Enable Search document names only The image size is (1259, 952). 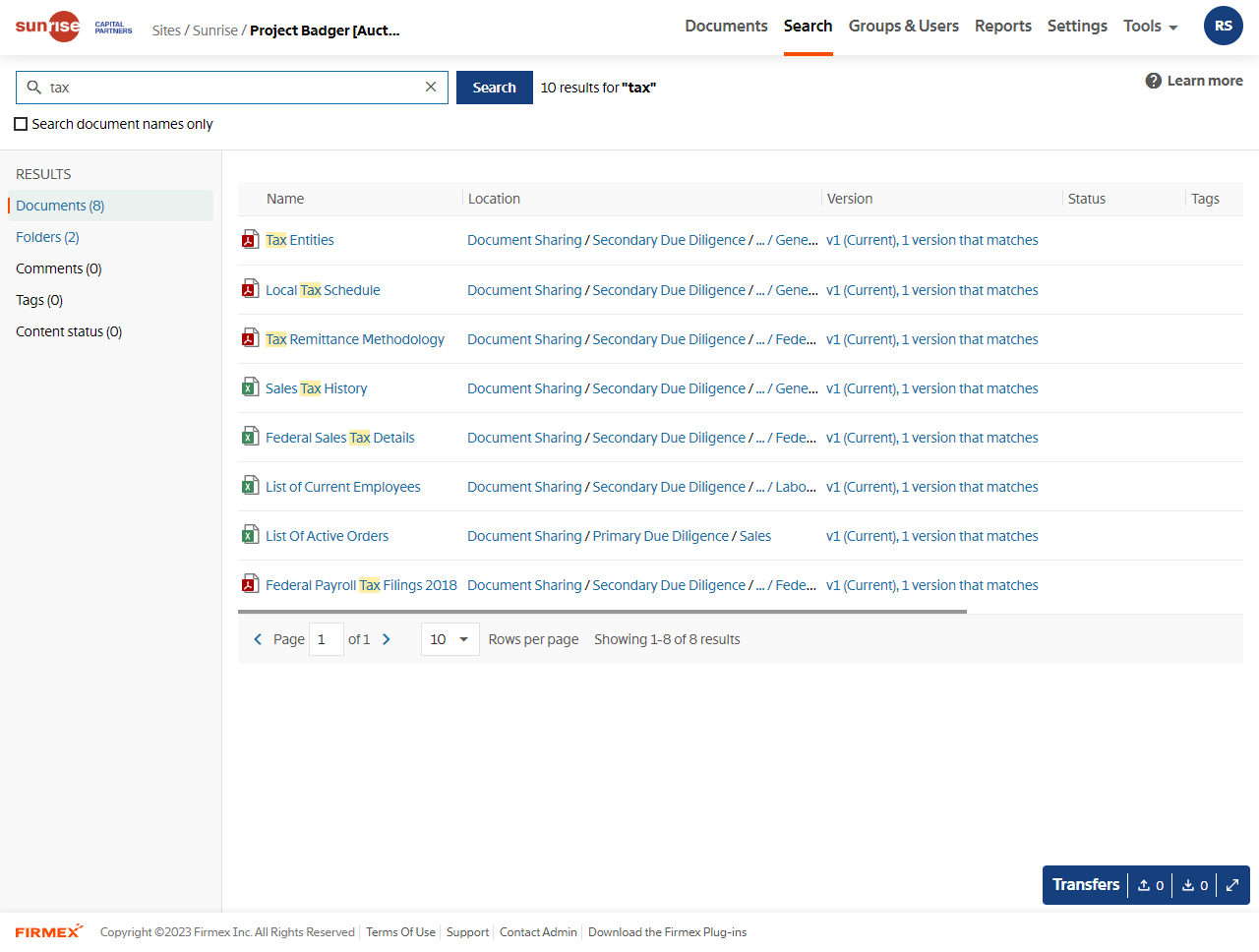tap(20, 123)
